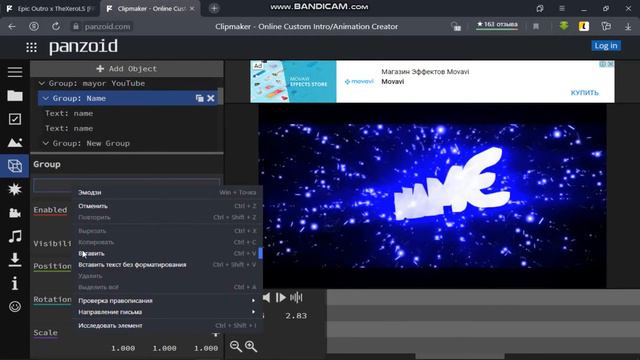Close the Clipmaker browser tab

192,8
